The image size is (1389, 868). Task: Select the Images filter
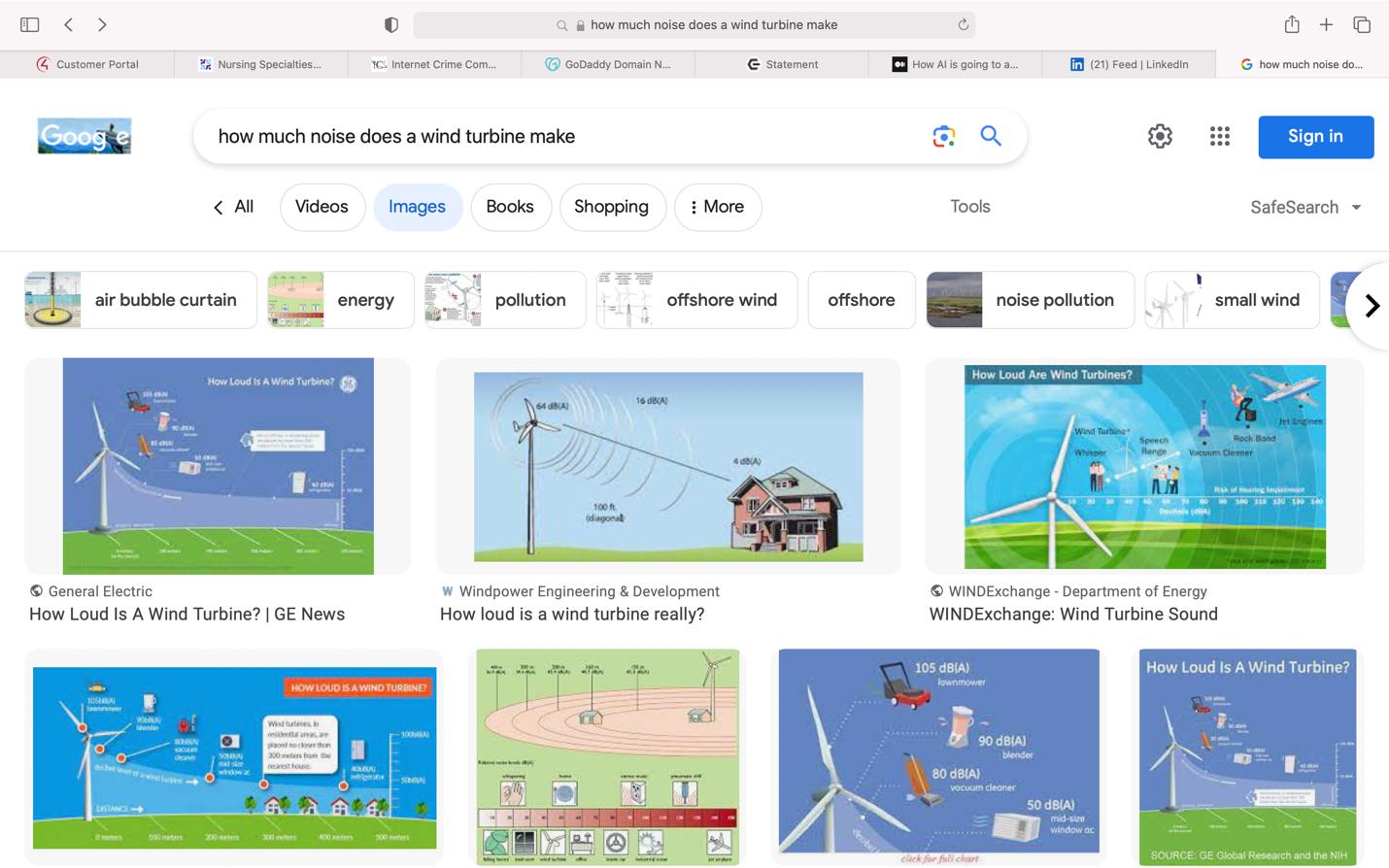coord(417,207)
